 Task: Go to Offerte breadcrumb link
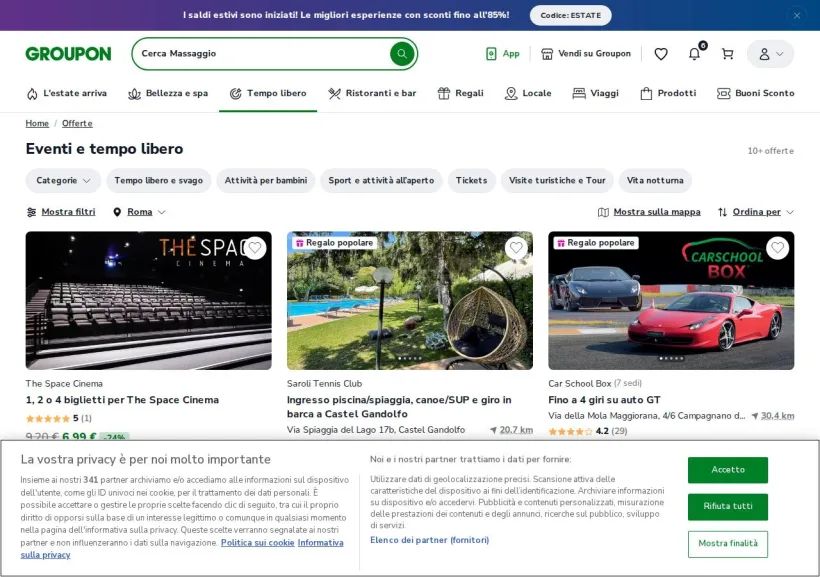[77, 123]
